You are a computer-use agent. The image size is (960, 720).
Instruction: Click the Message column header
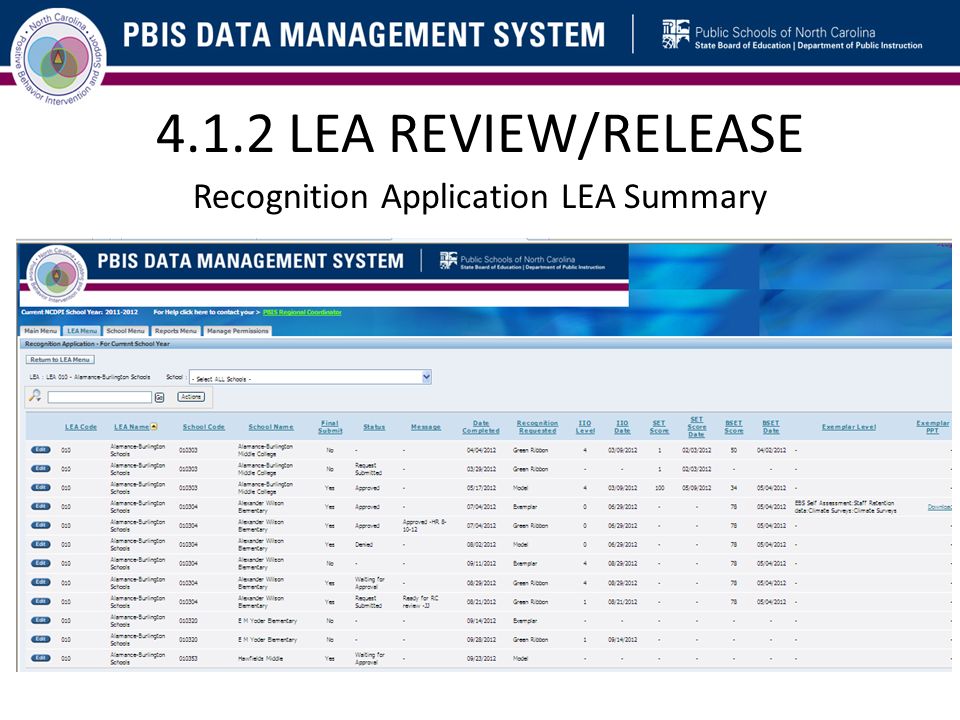pos(426,427)
